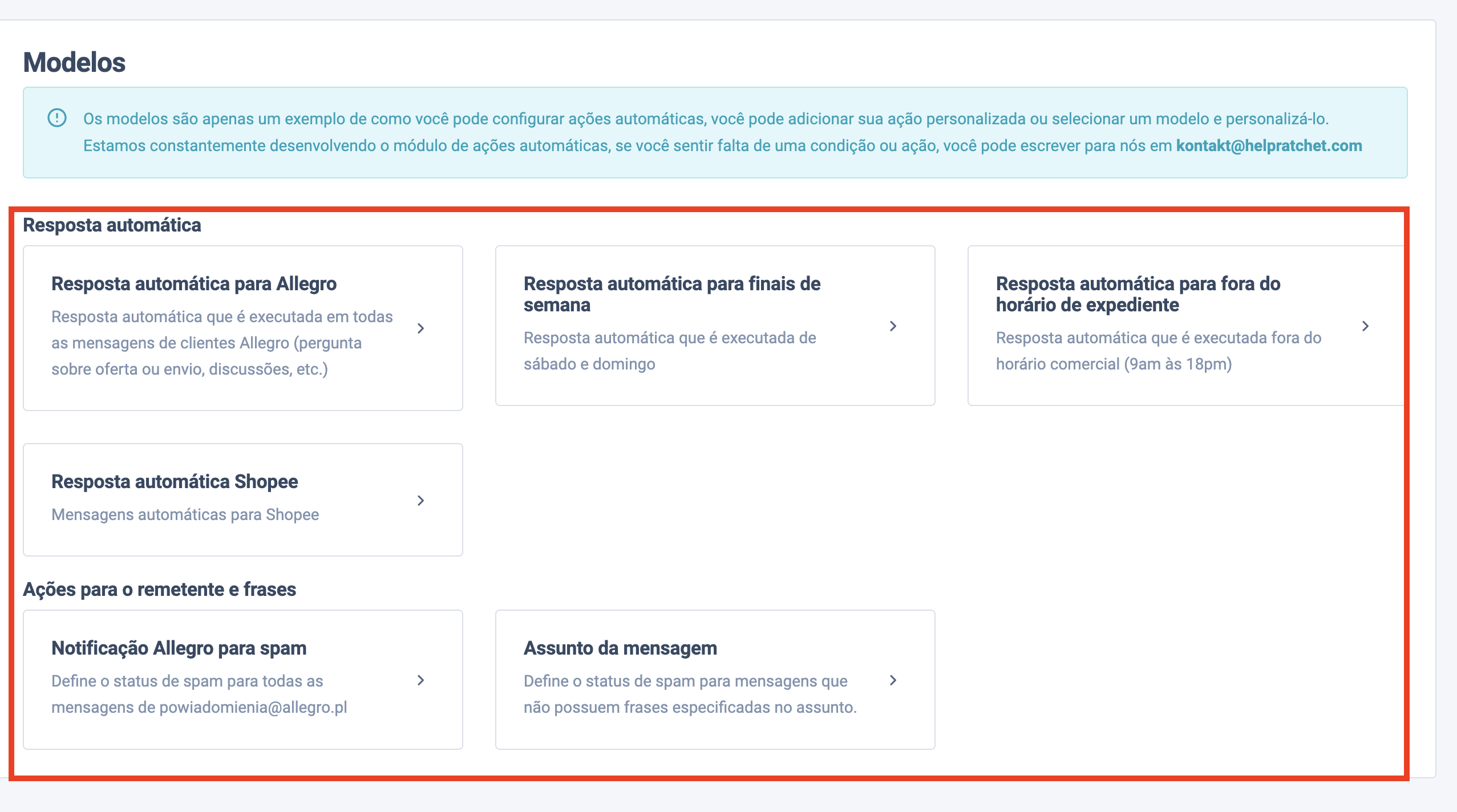This screenshot has height=812, width=1457.
Task: Open Notificação Allegro para spam title
Action: click(x=179, y=648)
